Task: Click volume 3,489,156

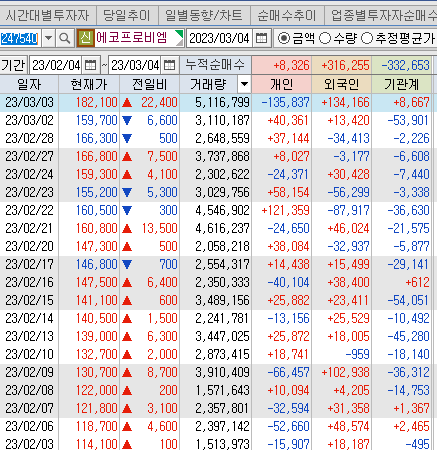Action: tap(222, 300)
